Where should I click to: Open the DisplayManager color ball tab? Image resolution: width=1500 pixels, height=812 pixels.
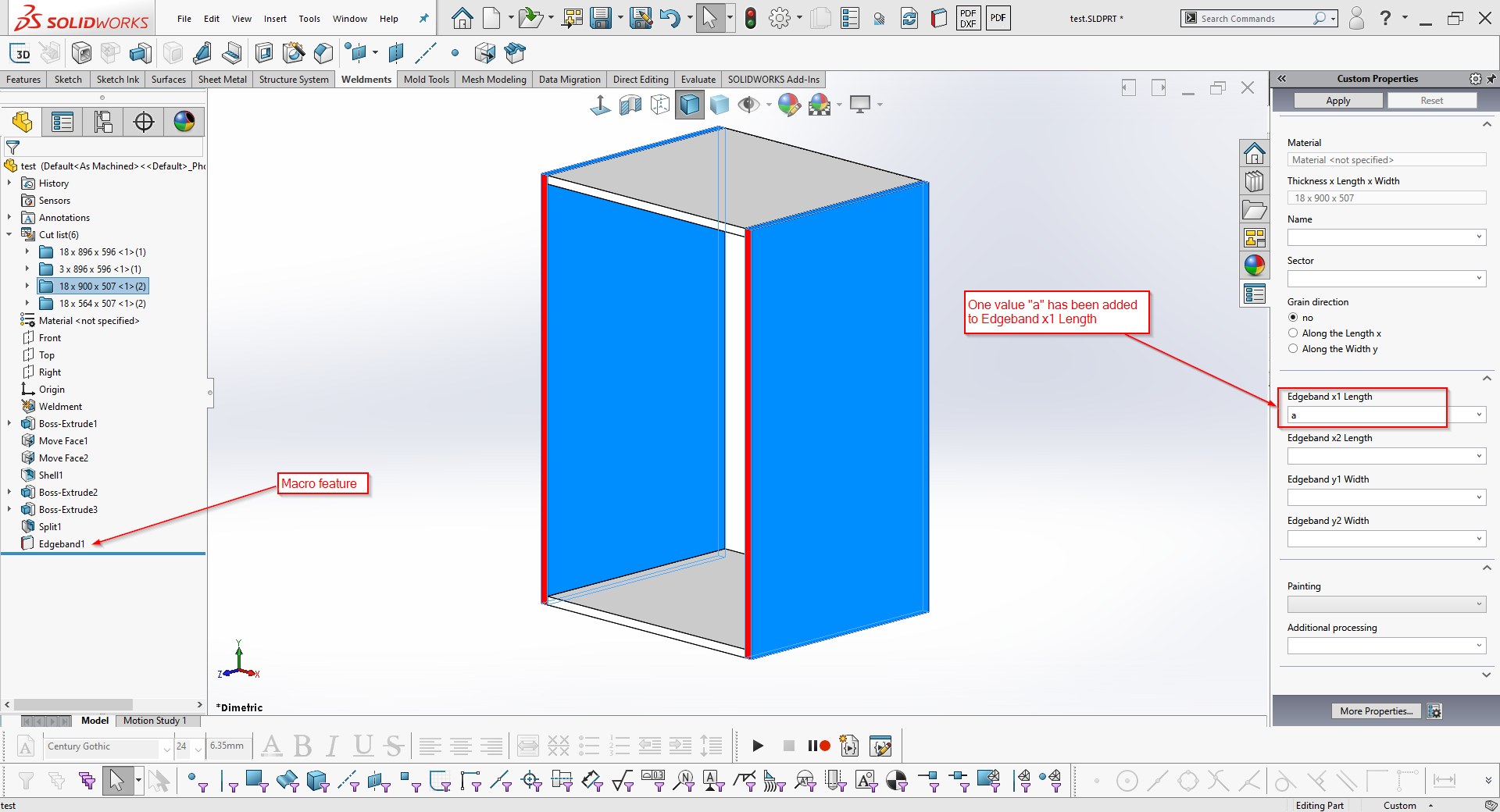point(184,122)
